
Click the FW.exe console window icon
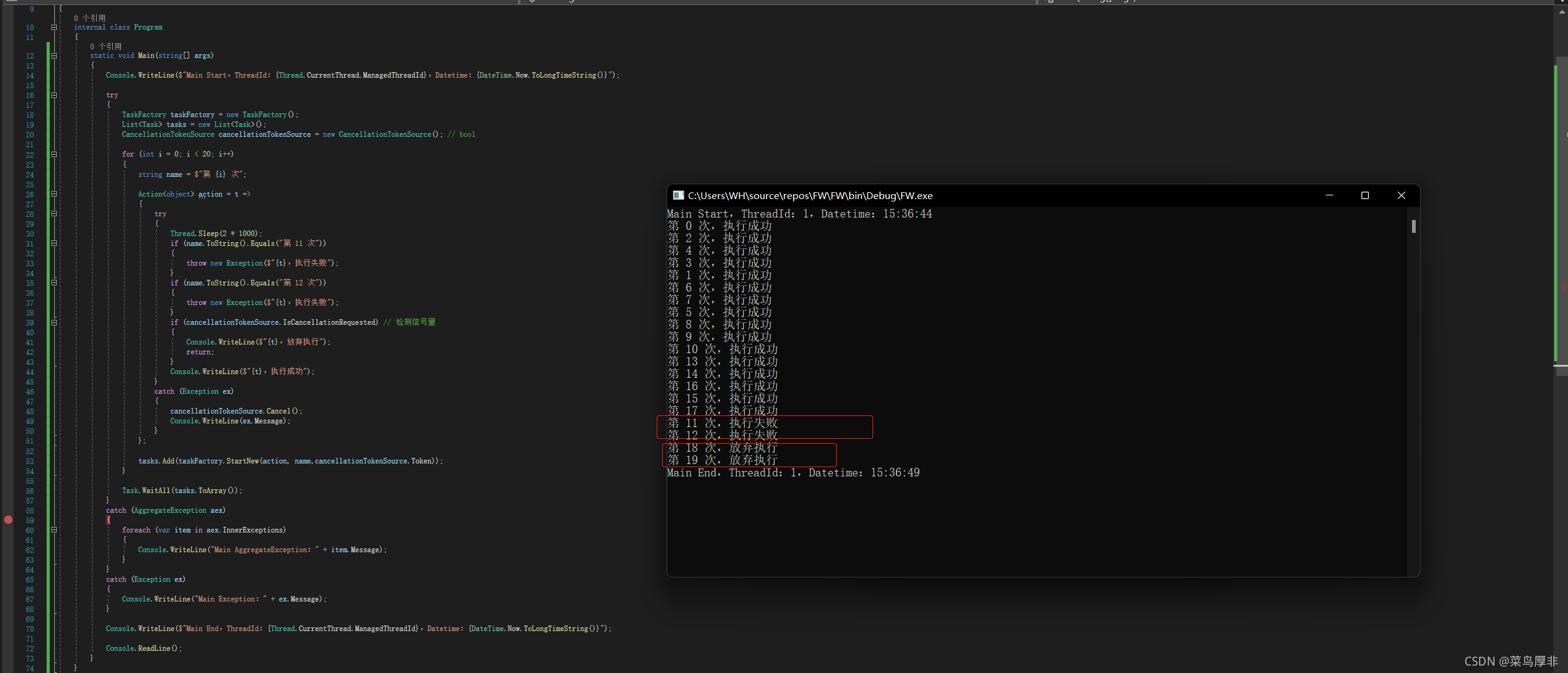click(678, 195)
